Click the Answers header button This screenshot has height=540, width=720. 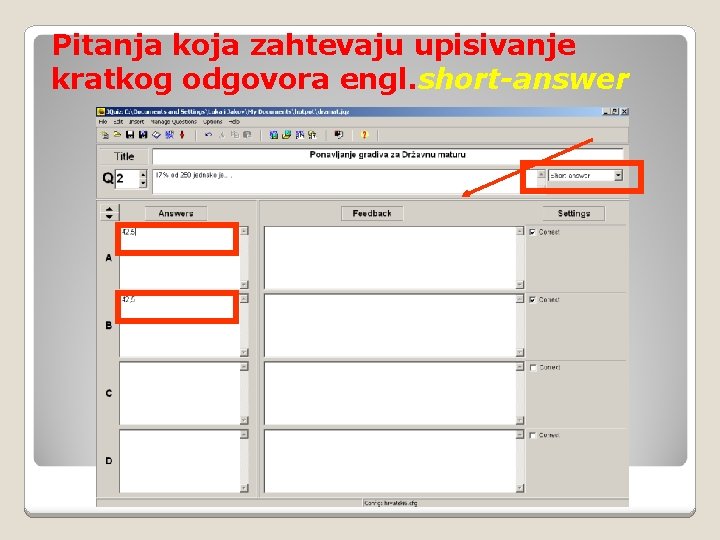tap(176, 214)
